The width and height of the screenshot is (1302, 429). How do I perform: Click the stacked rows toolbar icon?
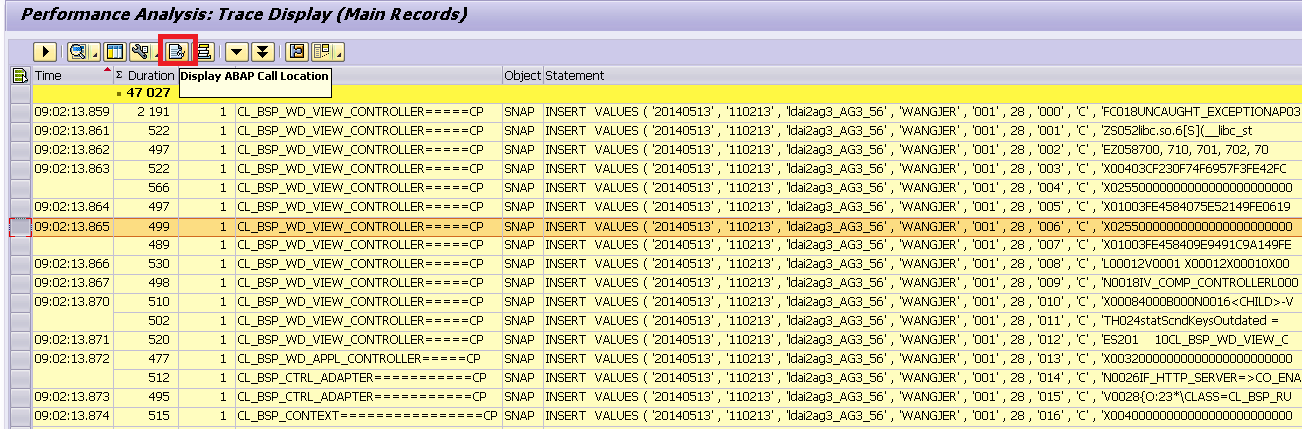pyautogui.click(x=204, y=51)
